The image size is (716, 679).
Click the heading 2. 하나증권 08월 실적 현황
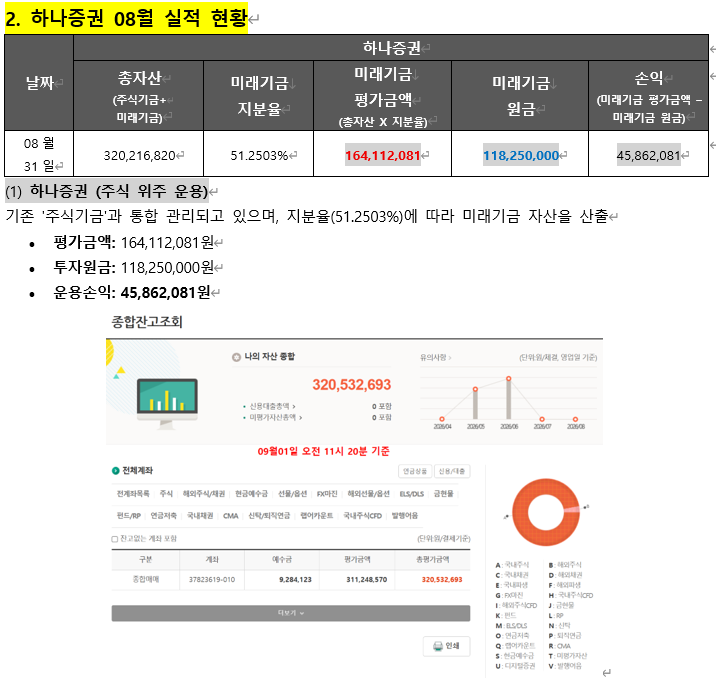tap(126, 18)
